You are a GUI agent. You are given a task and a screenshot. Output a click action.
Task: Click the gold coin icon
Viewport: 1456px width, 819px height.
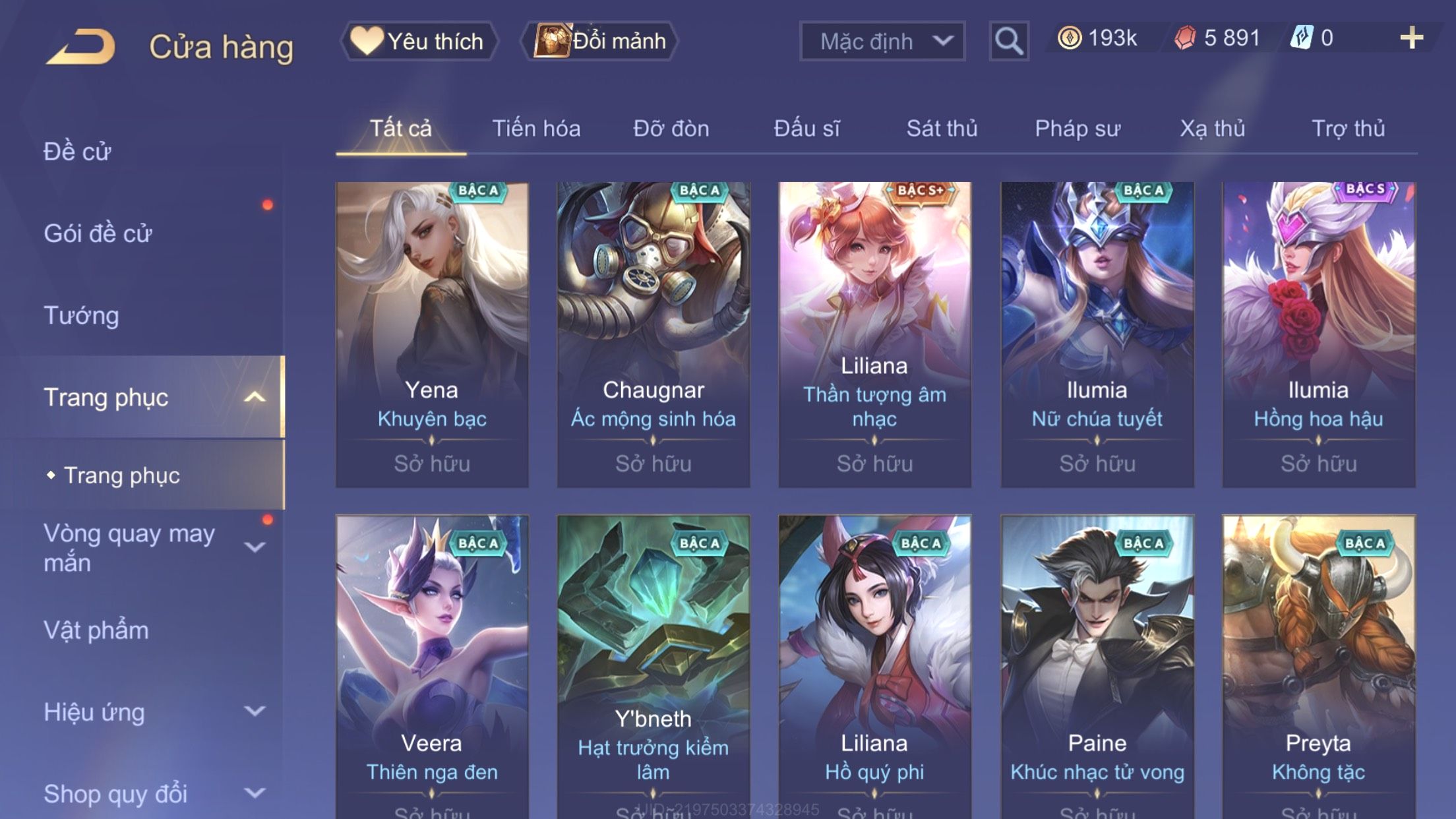[1070, 38]
